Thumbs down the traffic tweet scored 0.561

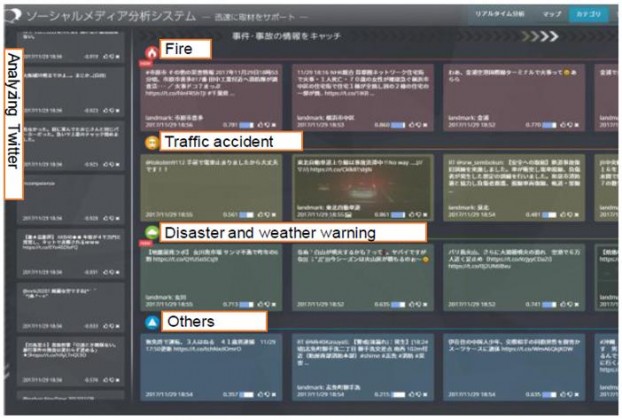pyautogui.click(x=267, y=215)
